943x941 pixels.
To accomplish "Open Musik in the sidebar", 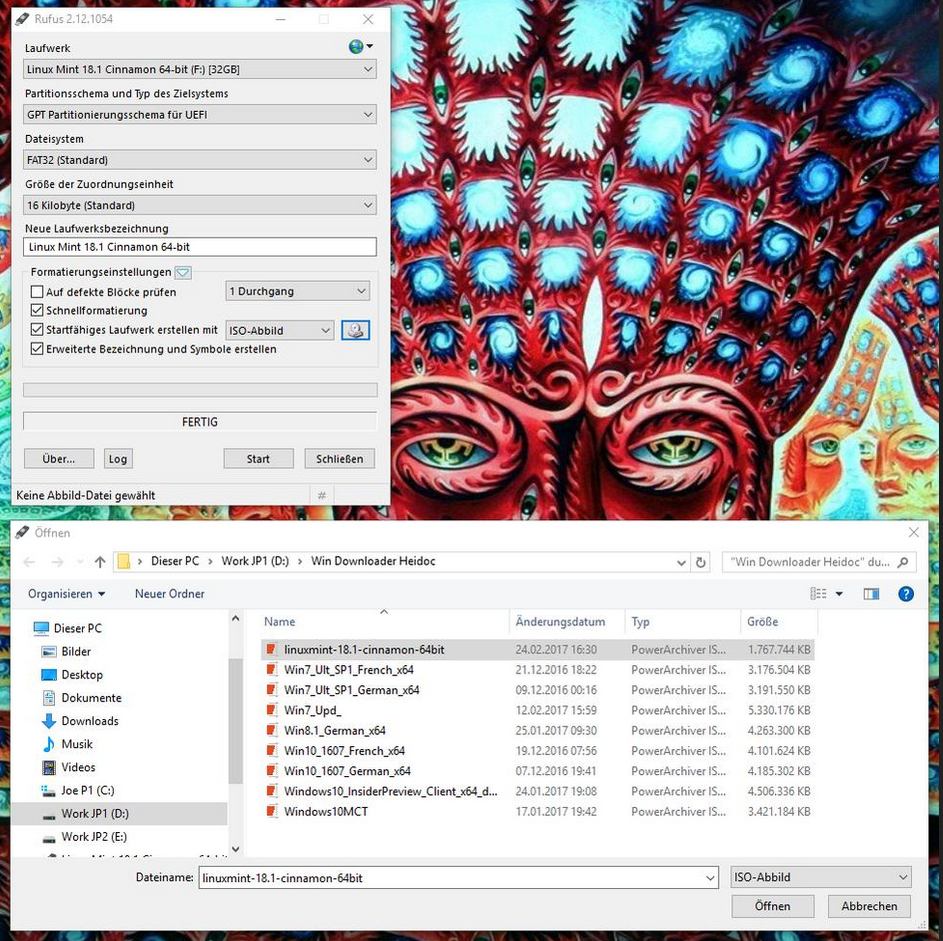I will point(77,744).
